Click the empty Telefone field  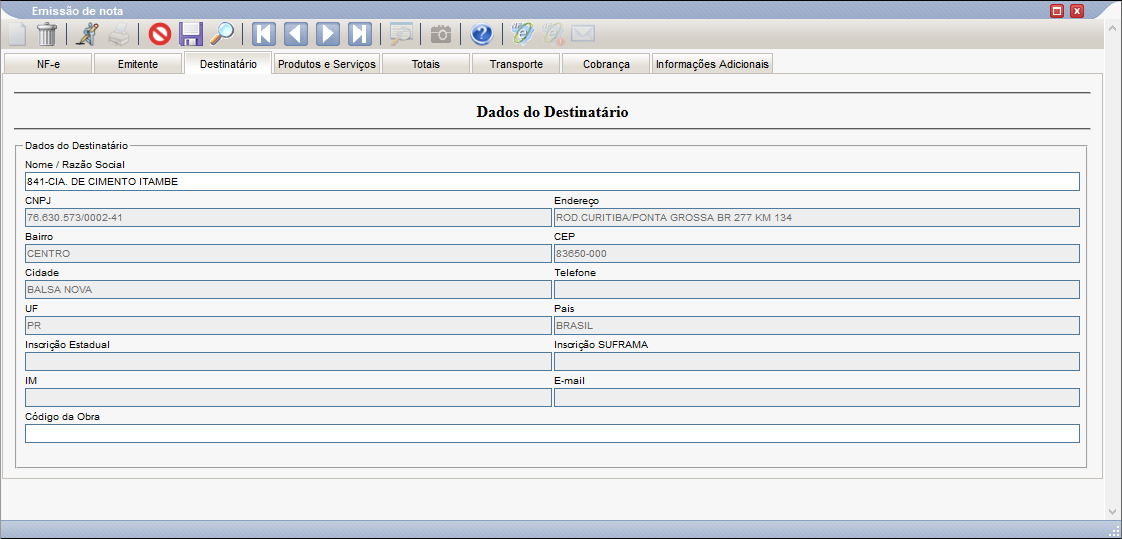816,289
